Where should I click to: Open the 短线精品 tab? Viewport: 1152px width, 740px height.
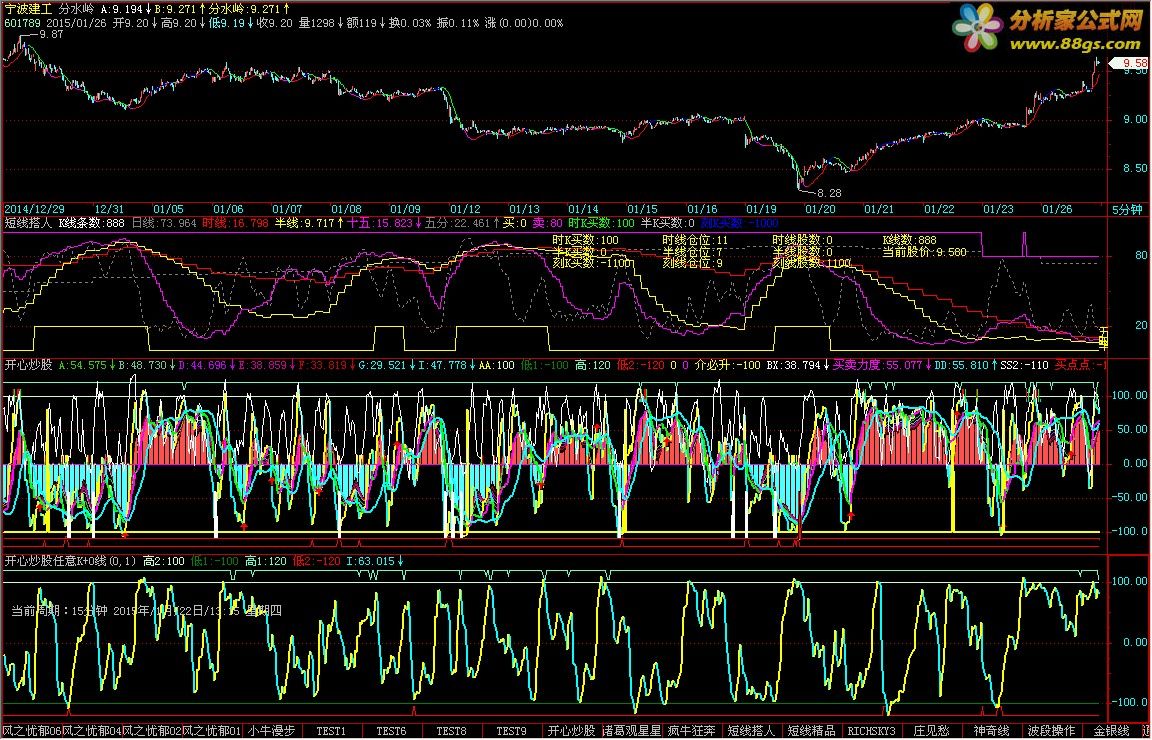(x=812, y=731)
